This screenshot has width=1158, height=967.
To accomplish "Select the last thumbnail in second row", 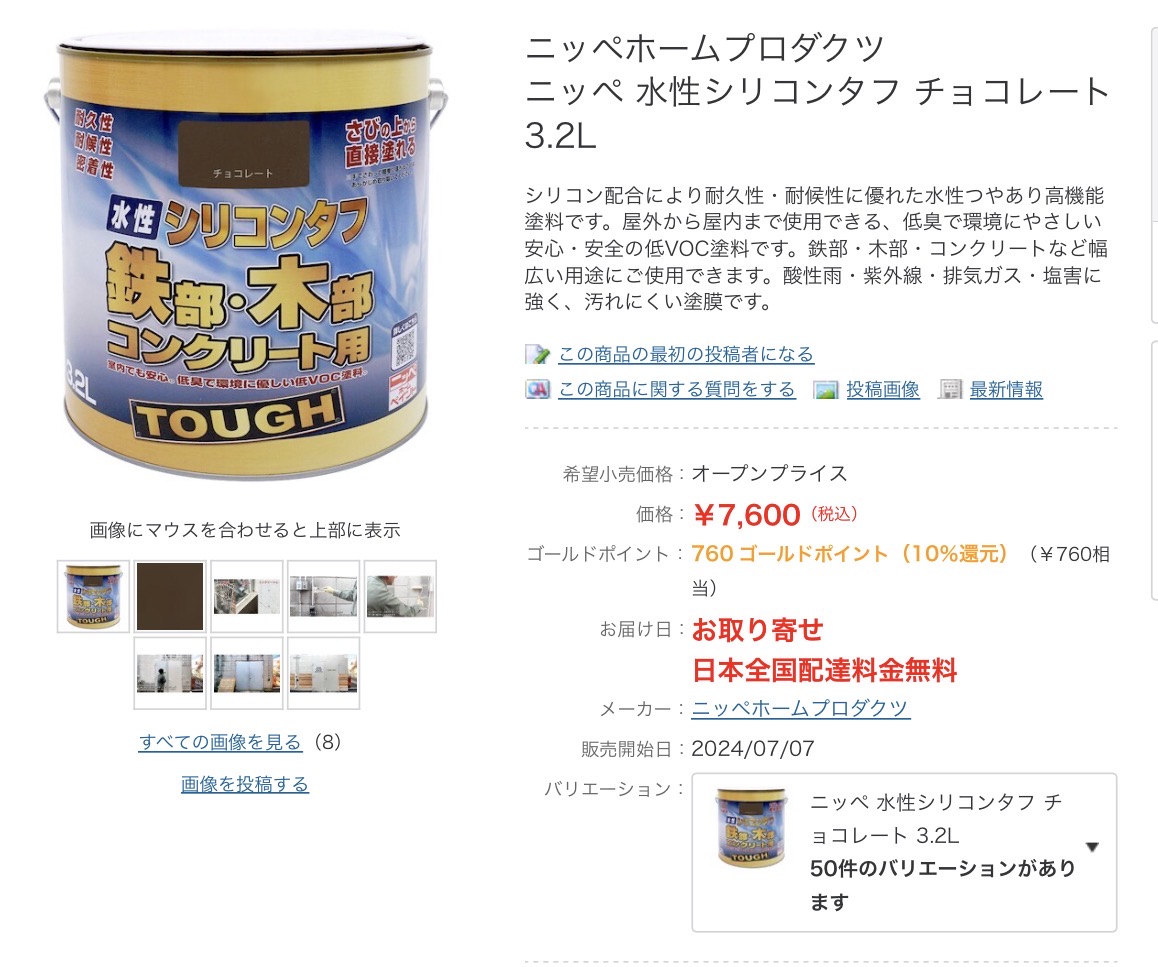I will point(323,673).
